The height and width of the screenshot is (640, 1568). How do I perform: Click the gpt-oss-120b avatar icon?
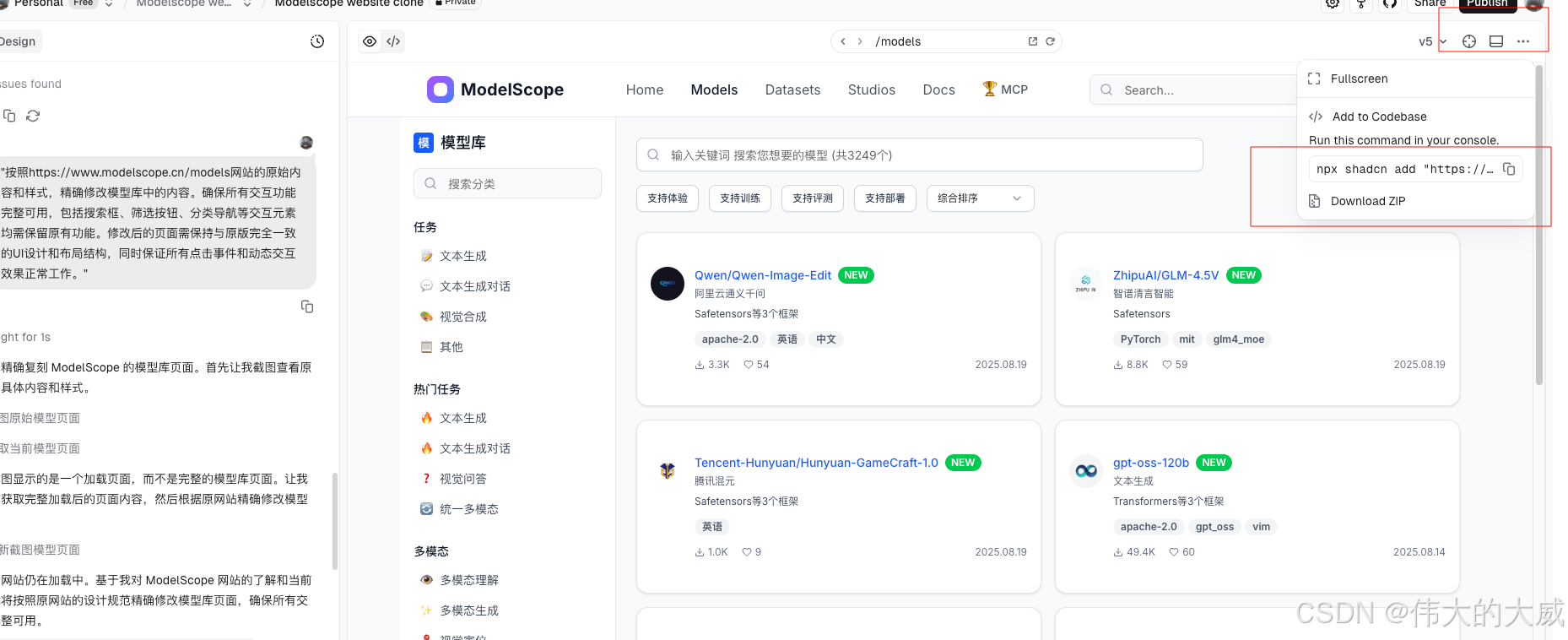pos(1086,471)
